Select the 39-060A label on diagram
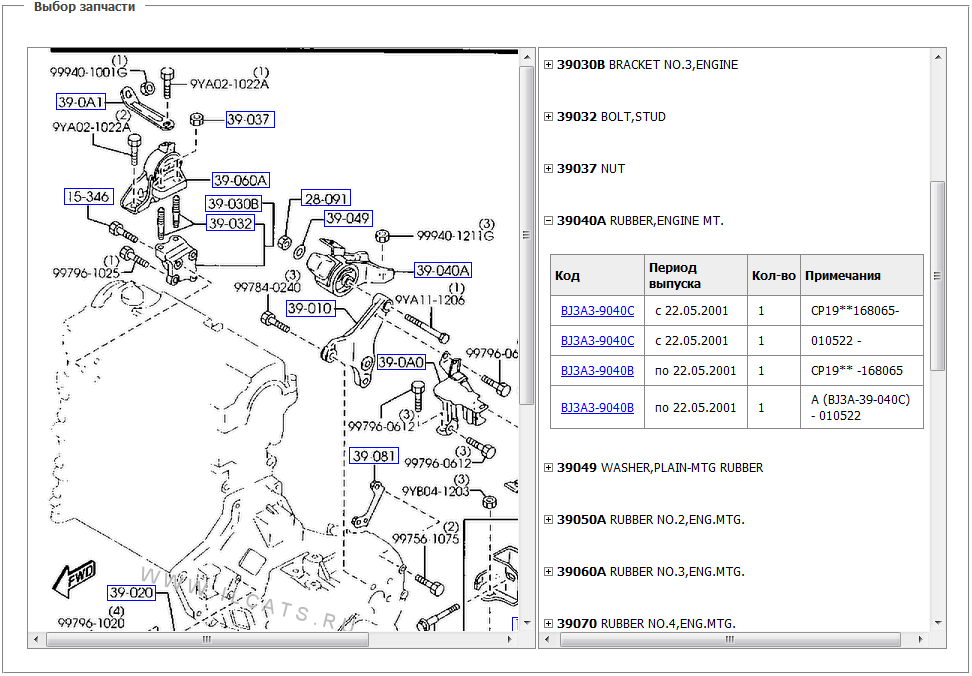 click(241, 180)
